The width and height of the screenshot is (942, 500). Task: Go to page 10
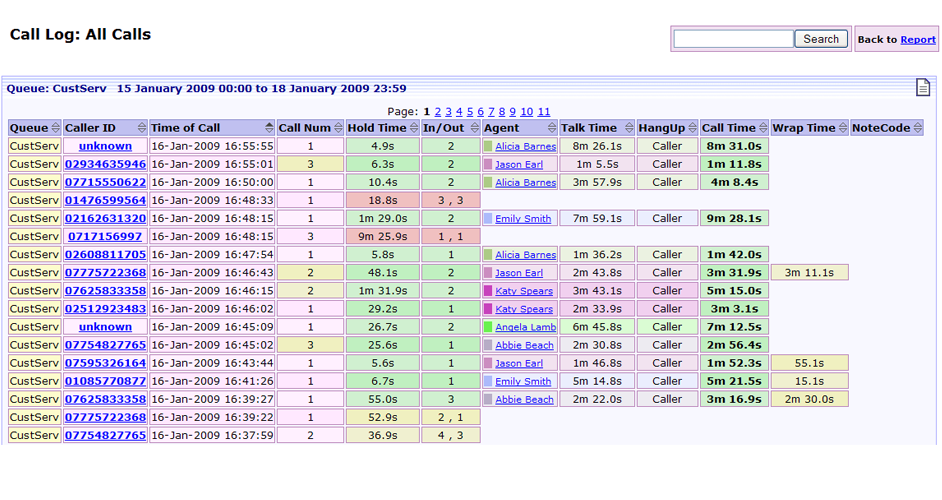pos(527,112)
